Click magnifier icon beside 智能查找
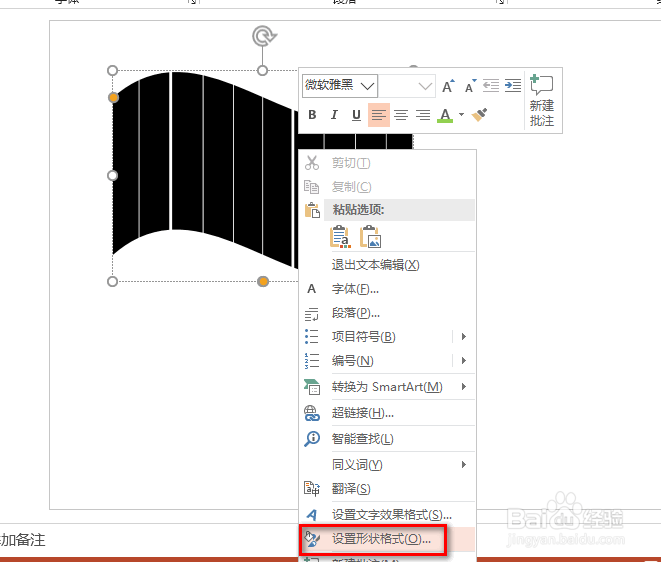Image resolution: width=661 pixels, height=562 pixels. [312, 439]
